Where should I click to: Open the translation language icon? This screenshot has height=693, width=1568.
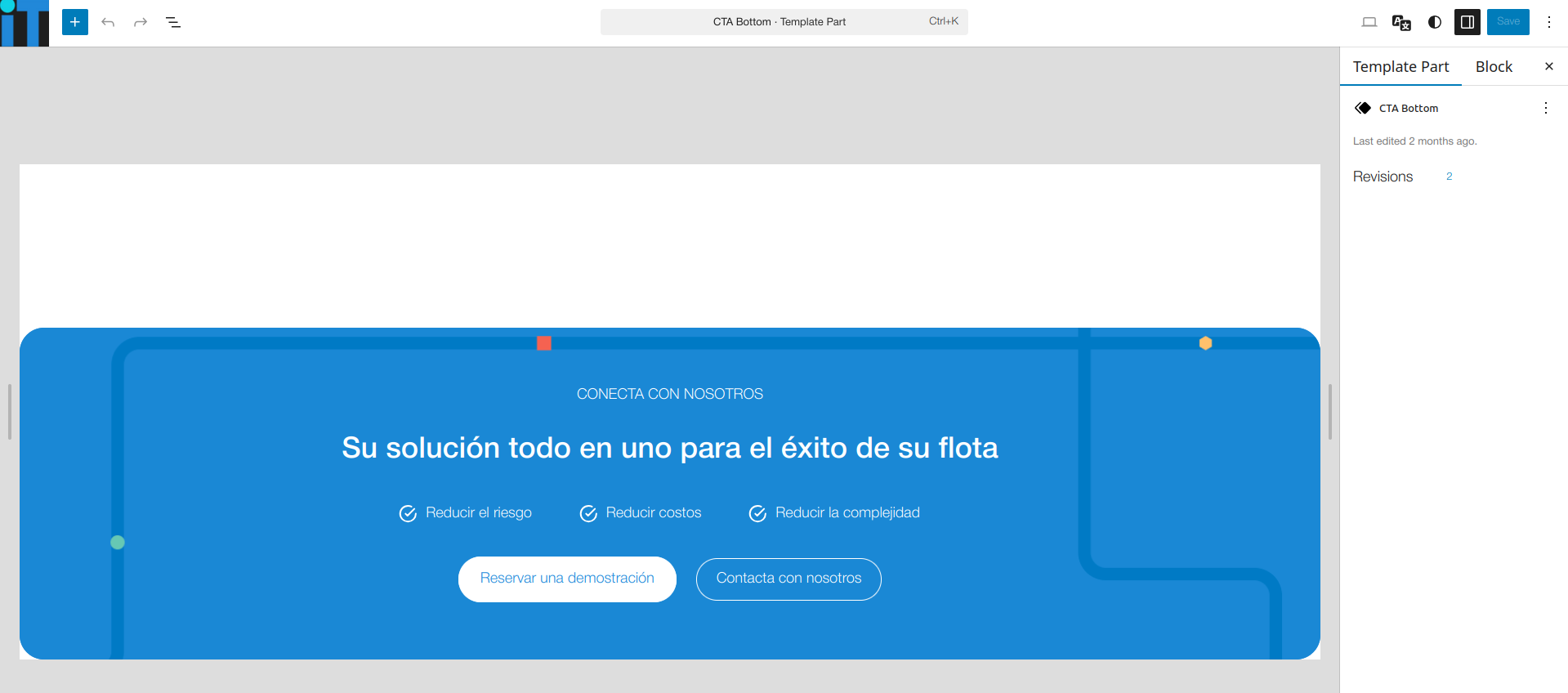(1401, 22)
